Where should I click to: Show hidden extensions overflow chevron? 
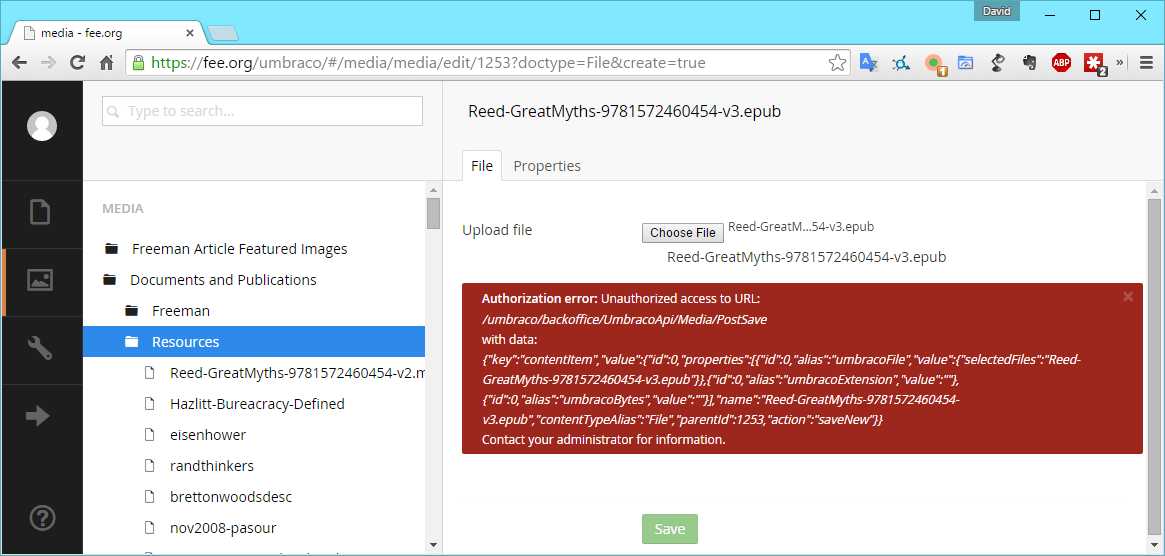click(1120, 62)
